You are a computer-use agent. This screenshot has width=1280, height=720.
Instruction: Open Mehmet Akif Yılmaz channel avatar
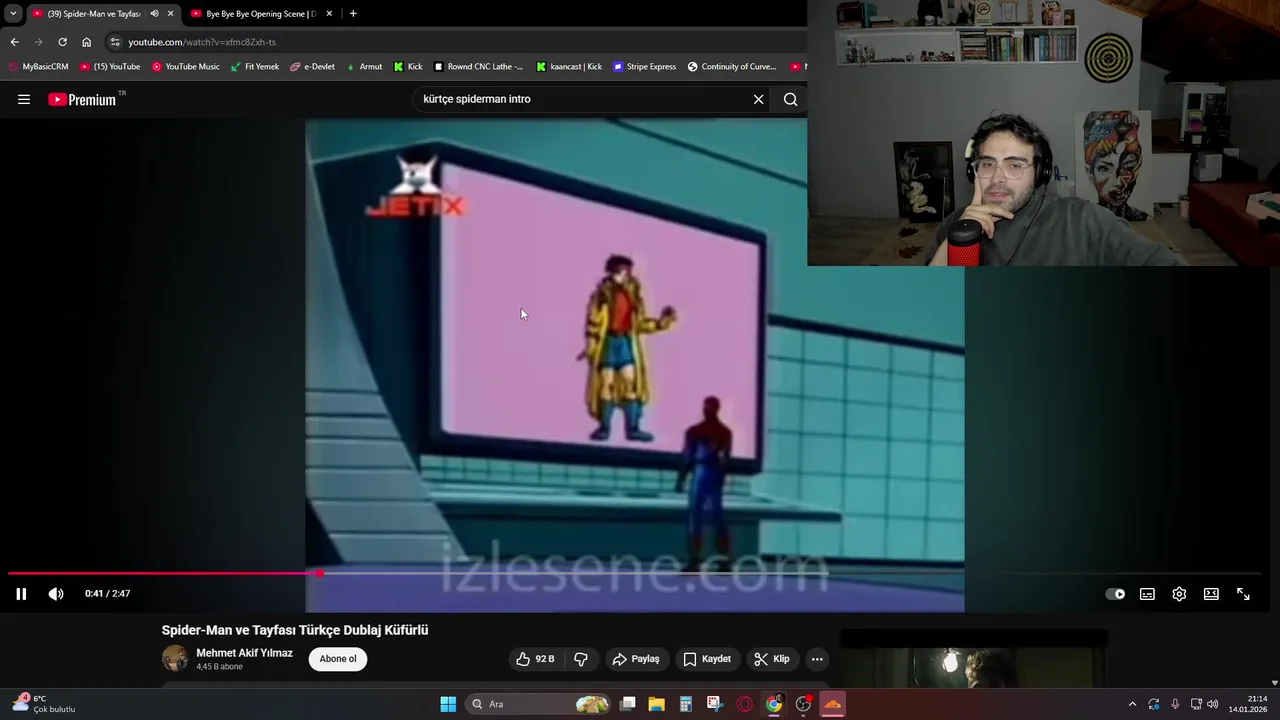click(175, 658)
